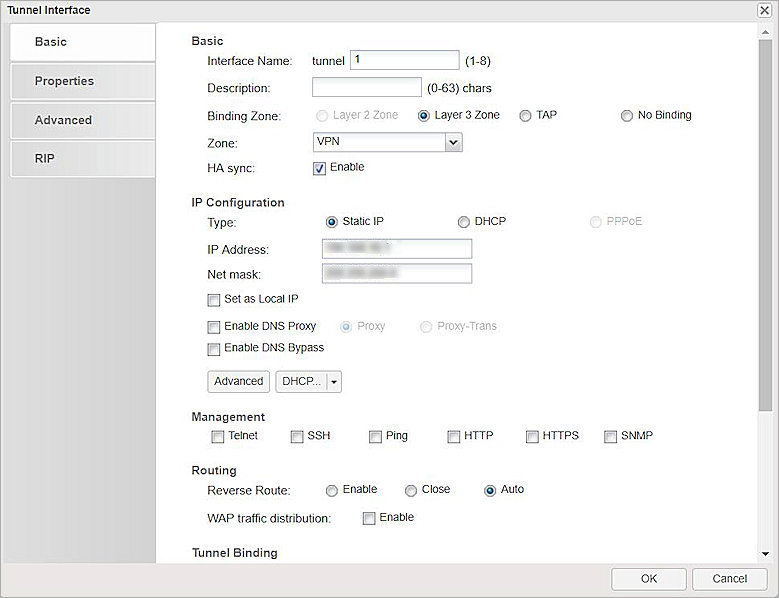Tick the HTTPS management checkbox

tap(532, 436)
